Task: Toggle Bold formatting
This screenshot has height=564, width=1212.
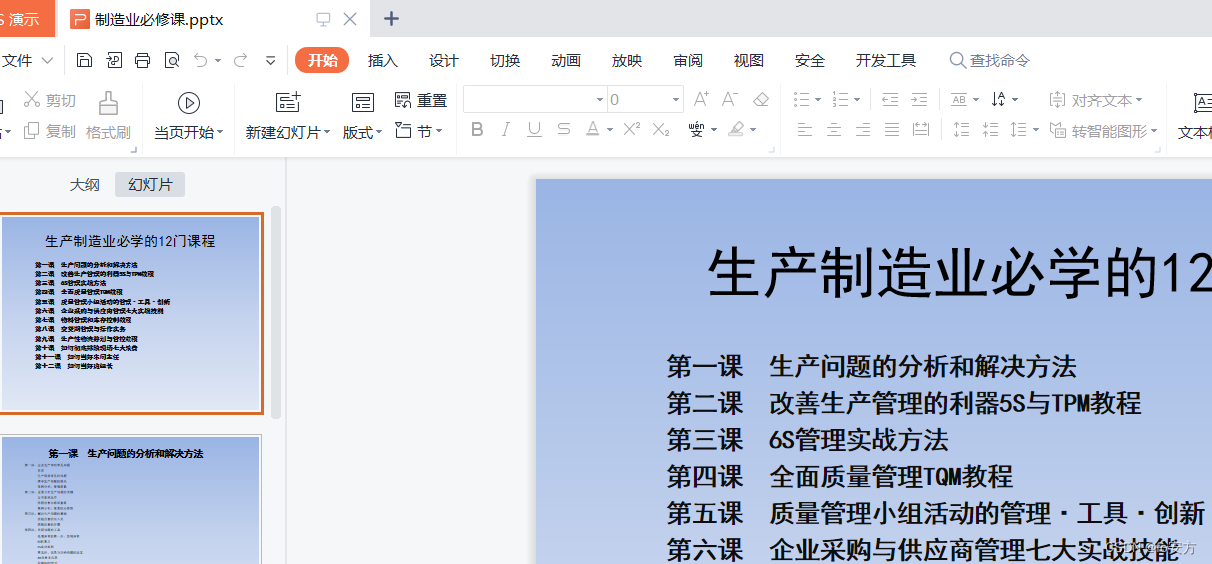Action: [477, 129]
